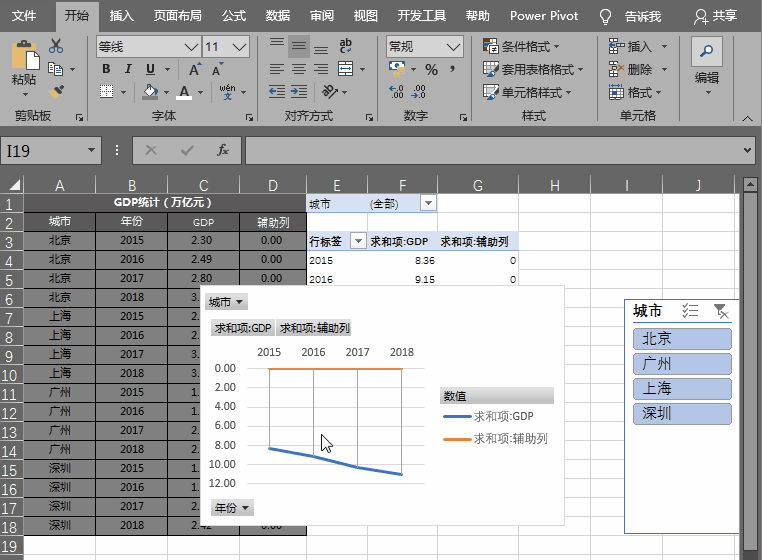
Task: Open the 编辑 search group
Action: tap(707, 66)
